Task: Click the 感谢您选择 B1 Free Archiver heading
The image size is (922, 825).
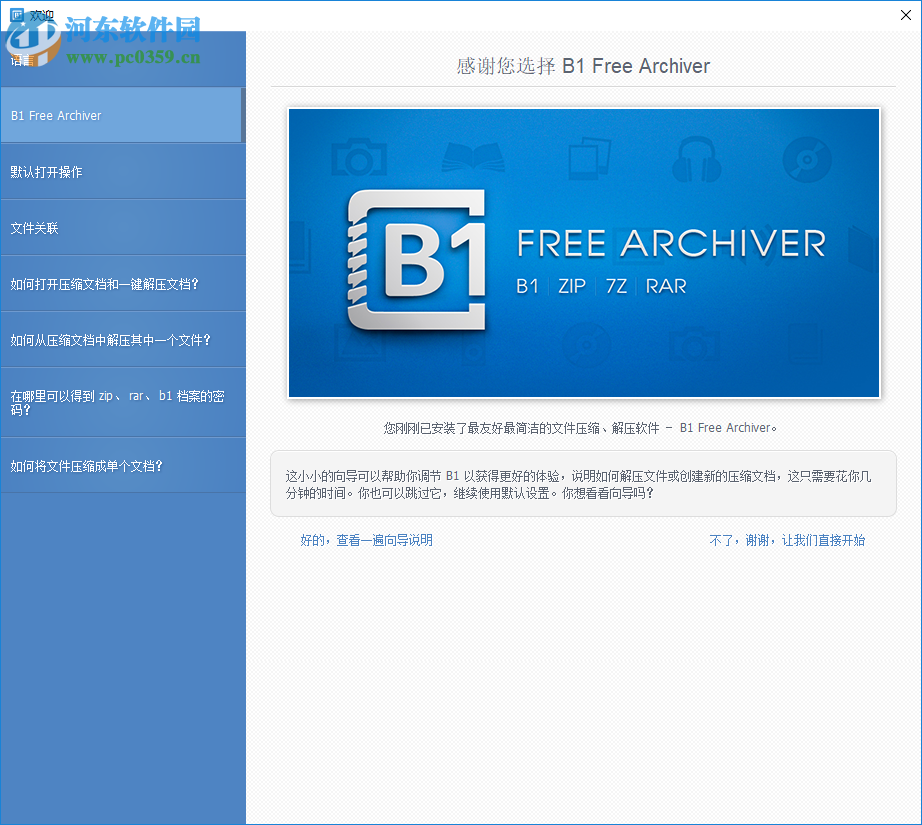Action: click(583, 66)
